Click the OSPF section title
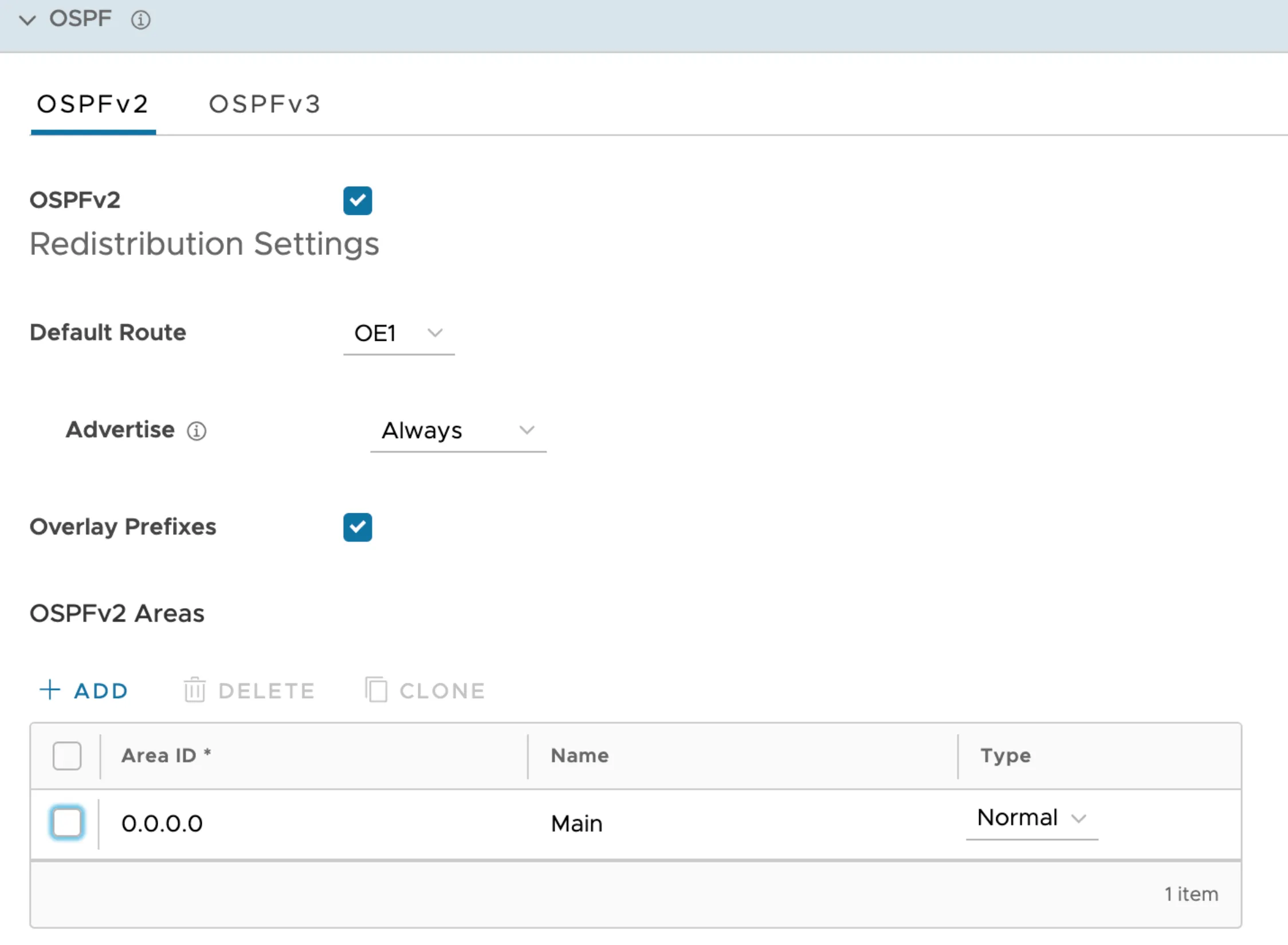The width and height of the screenshot is (1288, 945). click(x=80, y=19)
